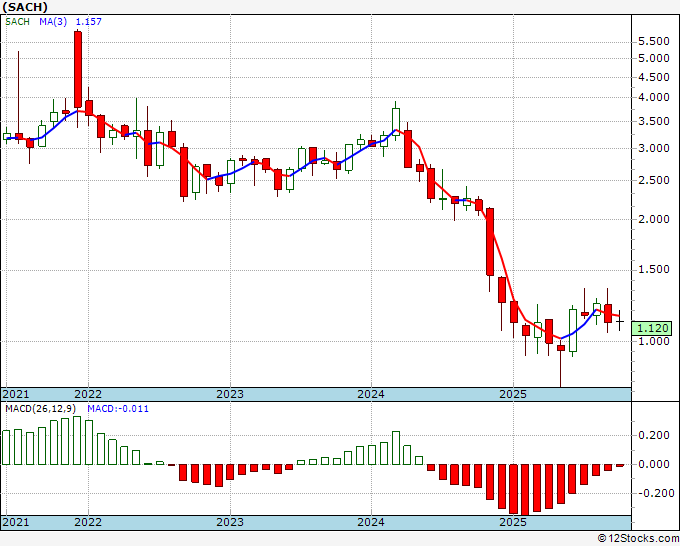Click the 5.000 price axis label
This screenshot has height=546, width=680.
click(x=654, y=59)
